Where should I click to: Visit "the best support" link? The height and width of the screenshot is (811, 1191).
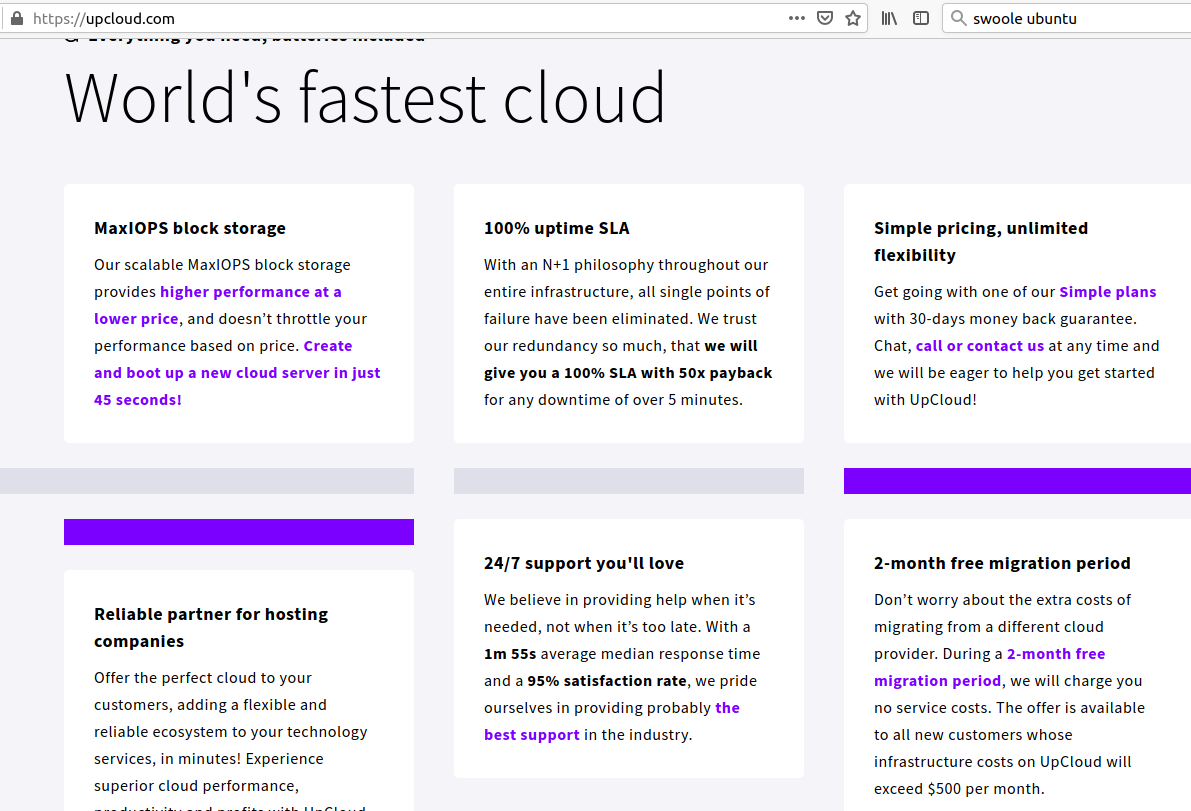tap(532, 735)
